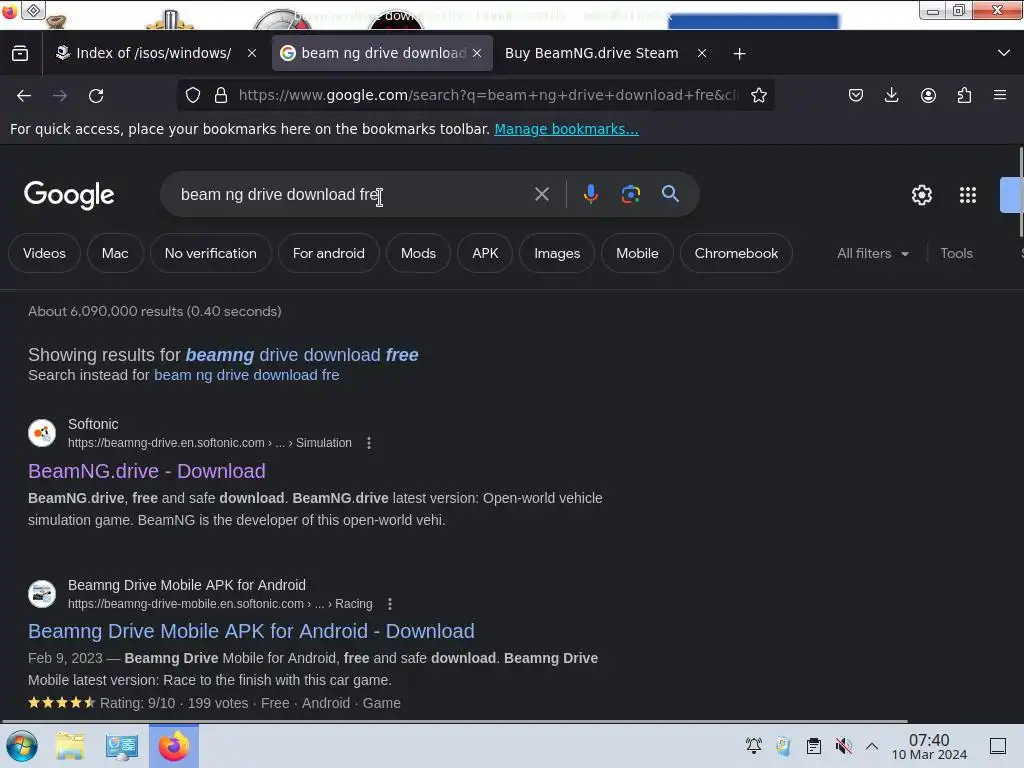Screen dimensions: 1024x768
Task: Clear the Google search box text
Action: click(541, 194)
